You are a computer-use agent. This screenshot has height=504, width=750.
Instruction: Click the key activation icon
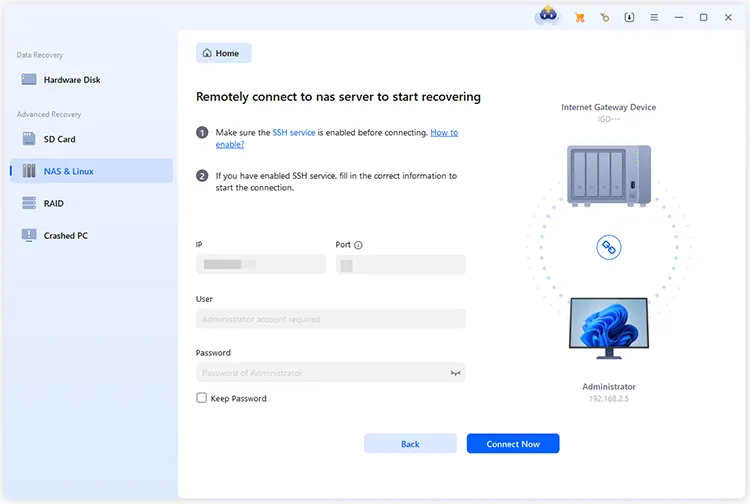[605, 18]
